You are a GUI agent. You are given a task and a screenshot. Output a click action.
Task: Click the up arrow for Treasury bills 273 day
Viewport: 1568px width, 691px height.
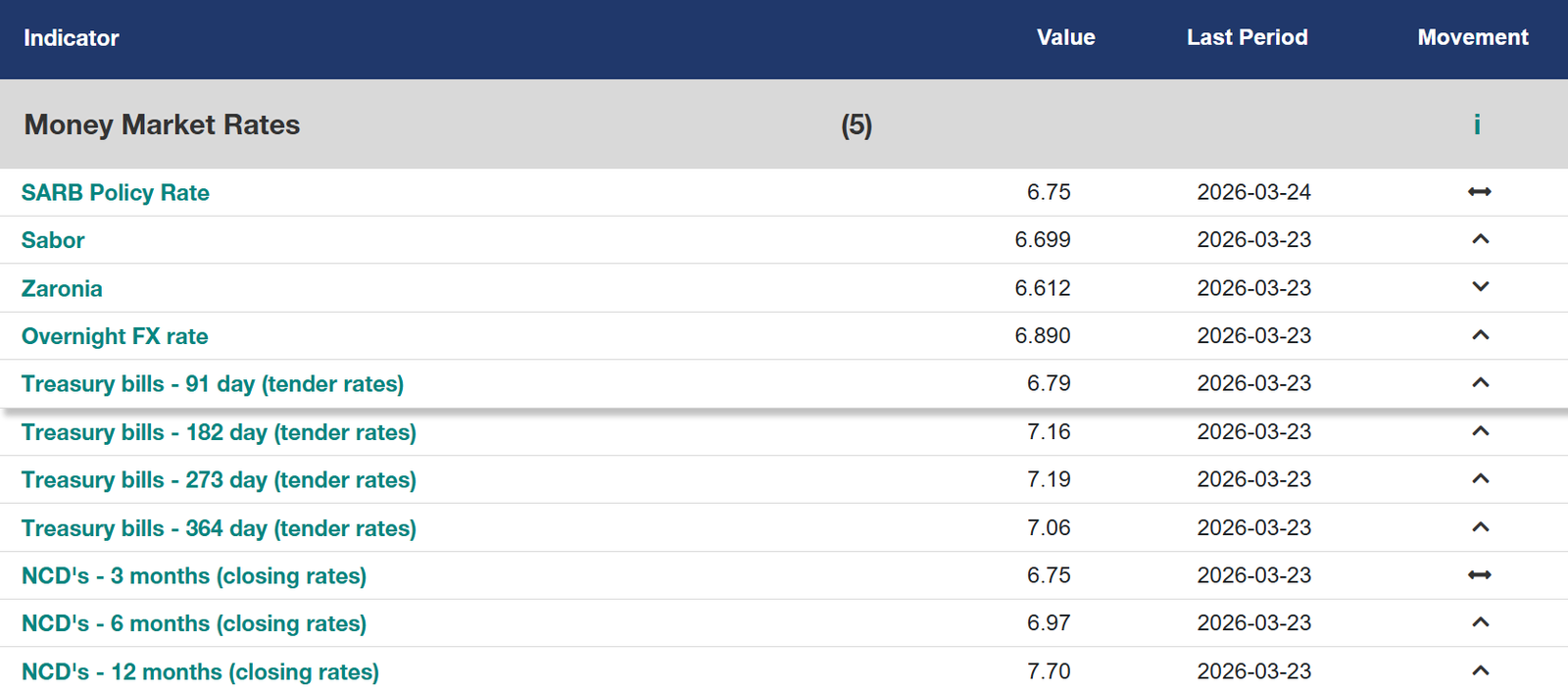[1480, 479]
